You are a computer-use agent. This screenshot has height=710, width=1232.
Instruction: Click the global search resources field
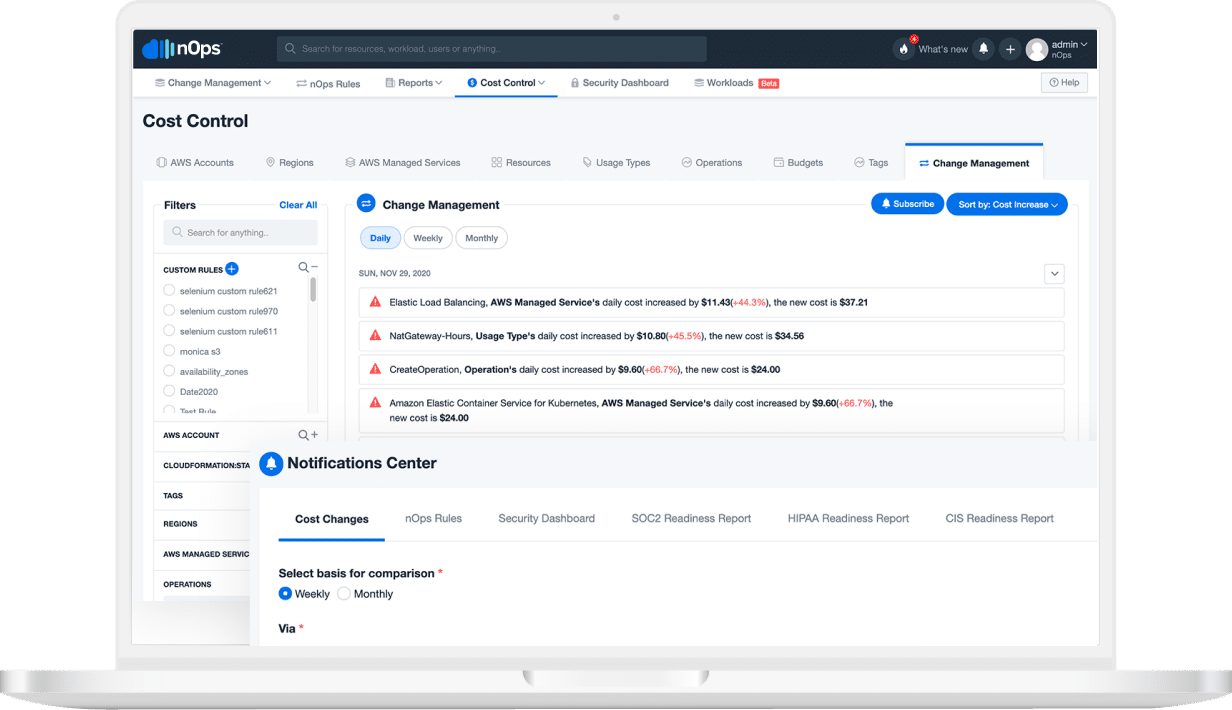coord(492,49)
